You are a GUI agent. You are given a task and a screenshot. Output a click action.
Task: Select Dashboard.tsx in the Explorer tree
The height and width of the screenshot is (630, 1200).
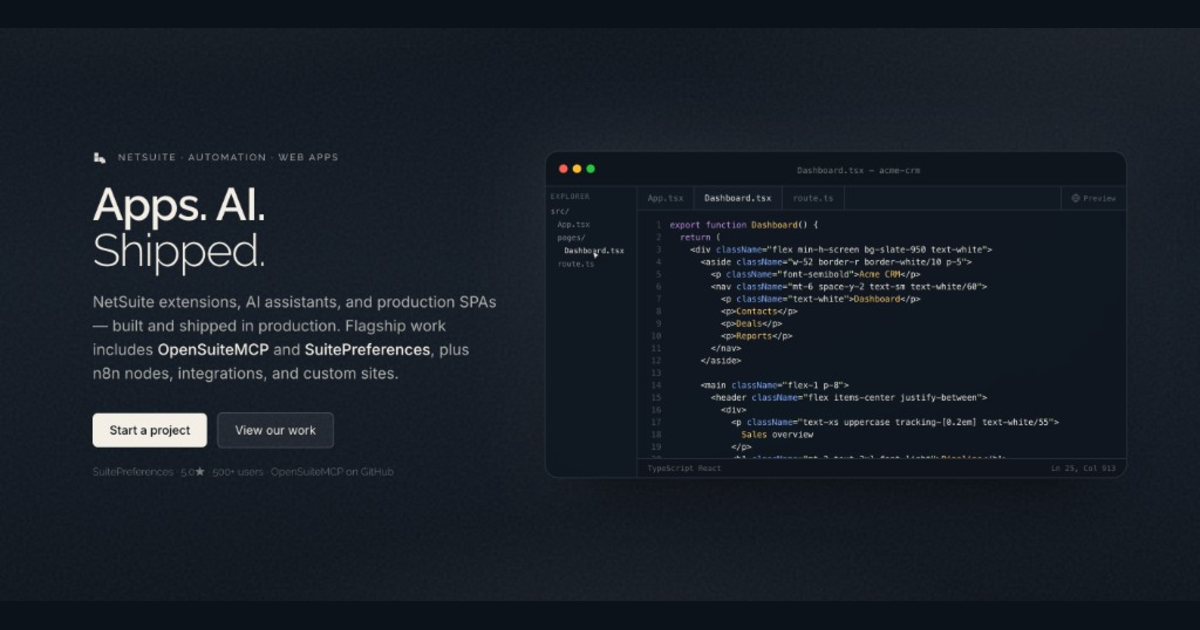(x=594, y=250)
